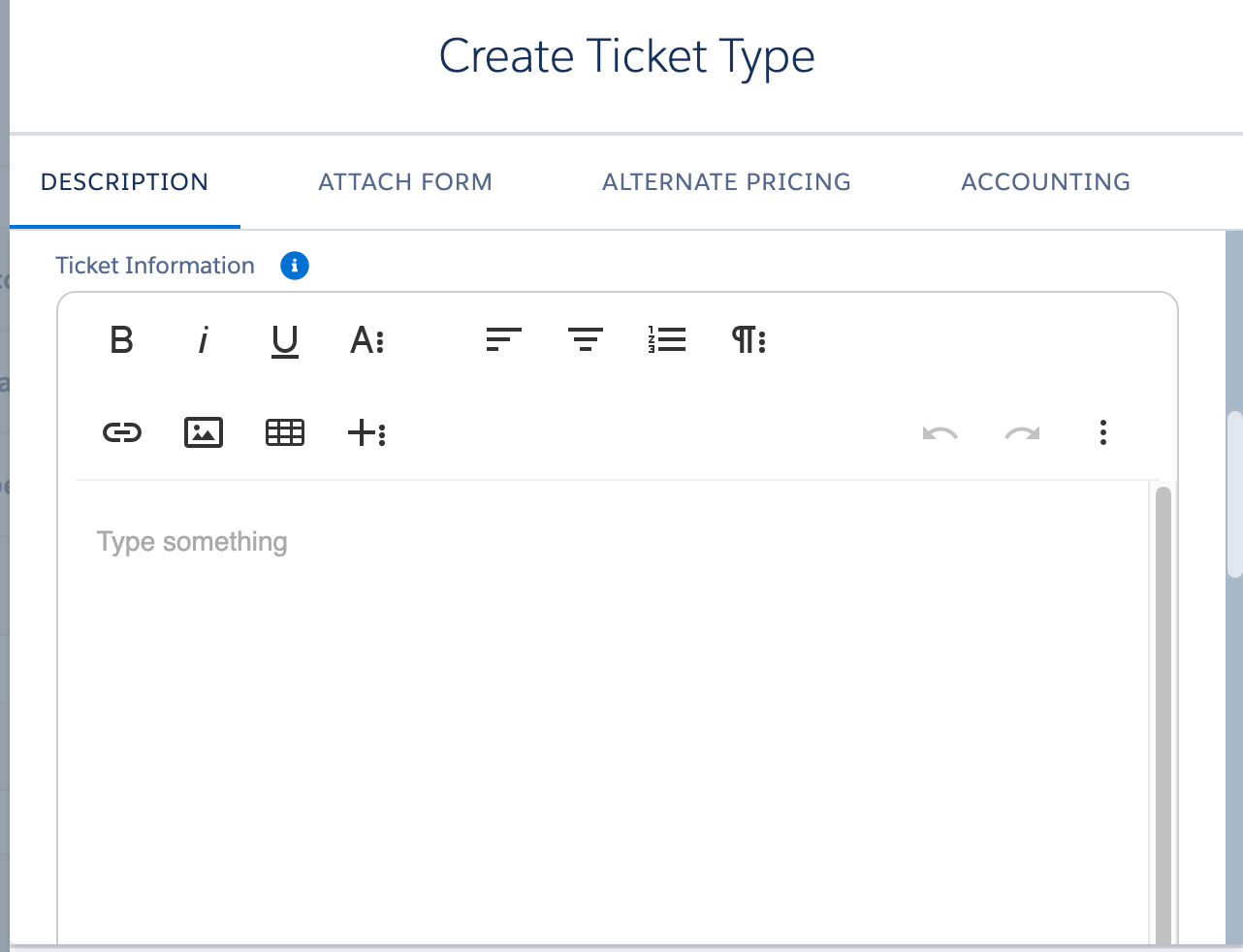
Task: Redo the last undone edit
Action: (1022, 432)
